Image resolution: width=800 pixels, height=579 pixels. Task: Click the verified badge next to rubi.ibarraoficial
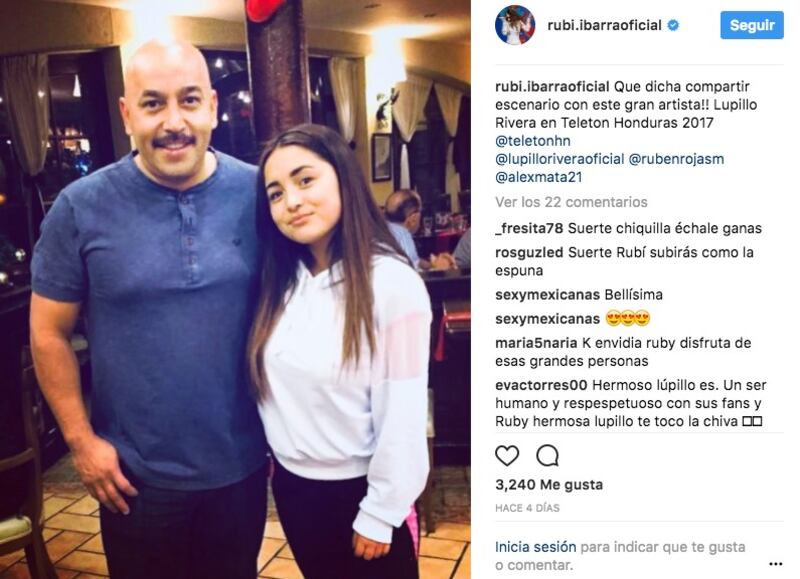pos(673,25)
